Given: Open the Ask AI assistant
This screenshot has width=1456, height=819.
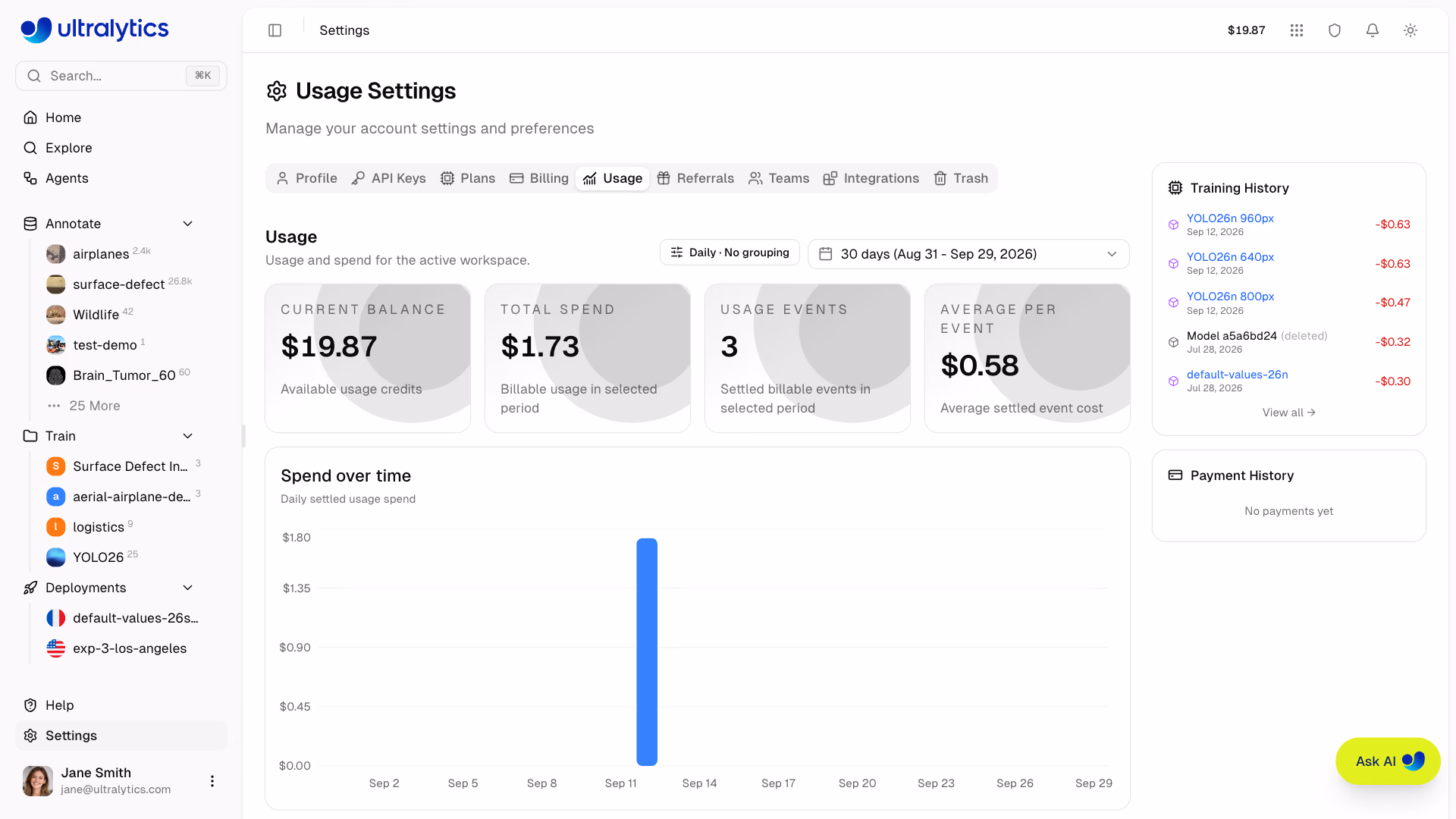Looking at the screenshot, I should coord(1388,761).
